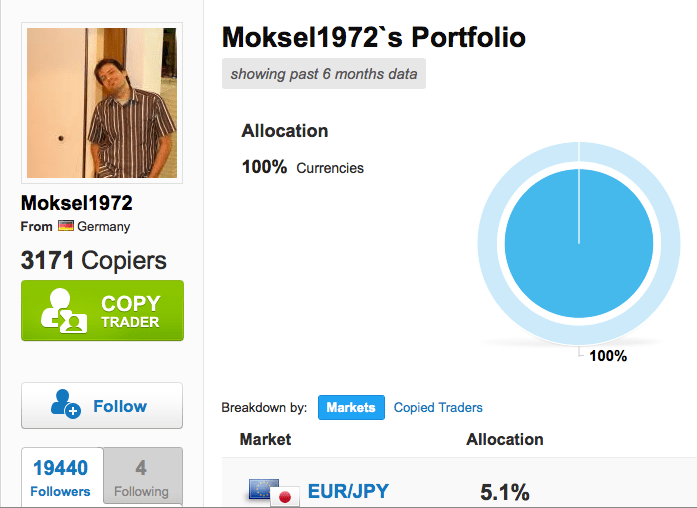The image size is (697, 508).
Task: Click the Market column header
Action: (x=265, y=439)
